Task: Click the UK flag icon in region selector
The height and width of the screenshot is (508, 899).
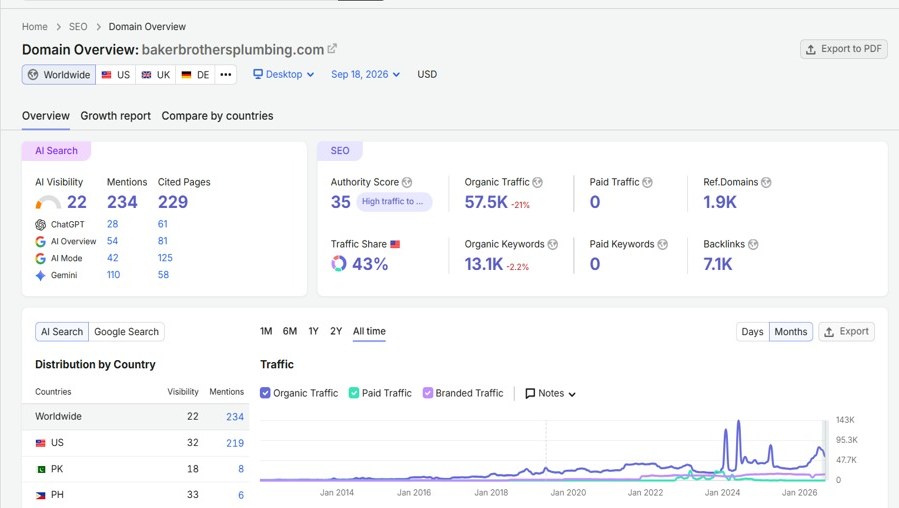Action: click(x=146, y=75)
